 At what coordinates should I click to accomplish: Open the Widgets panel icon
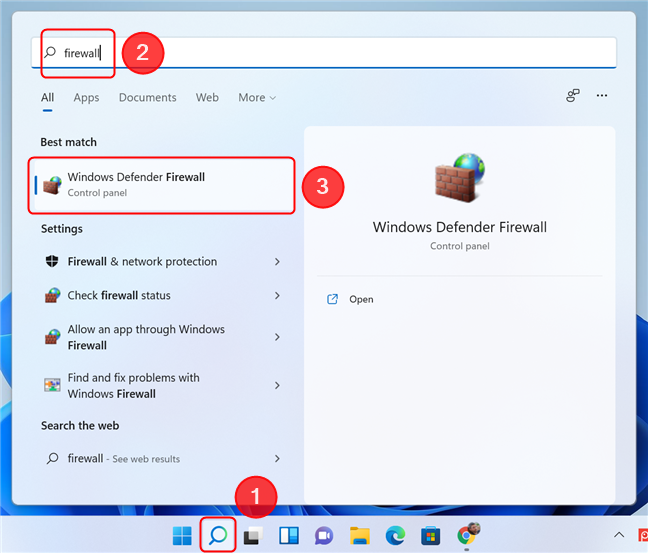click(x=288, y=535)
